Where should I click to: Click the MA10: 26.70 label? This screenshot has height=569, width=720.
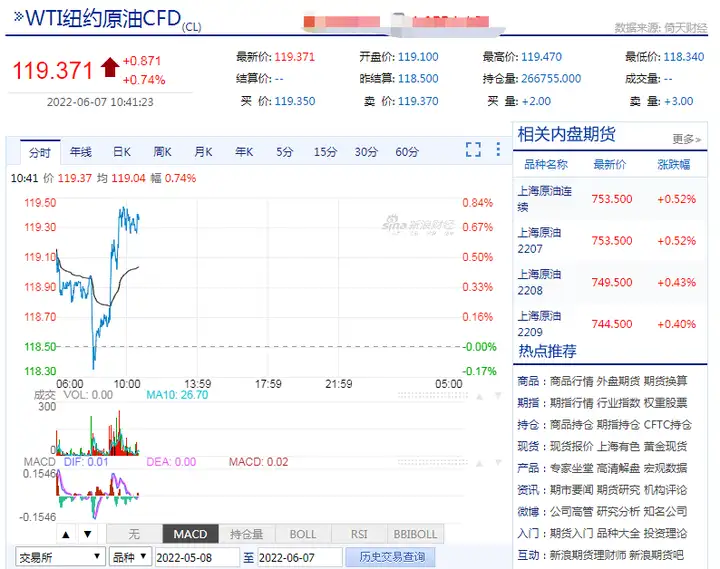pos(177,395)
